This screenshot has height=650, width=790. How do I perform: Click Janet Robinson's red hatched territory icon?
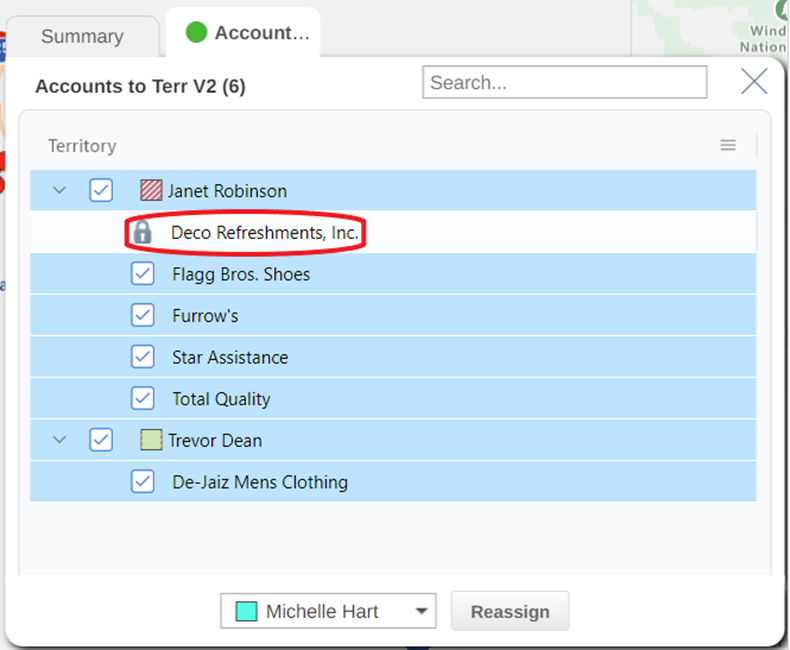(151, 190)
